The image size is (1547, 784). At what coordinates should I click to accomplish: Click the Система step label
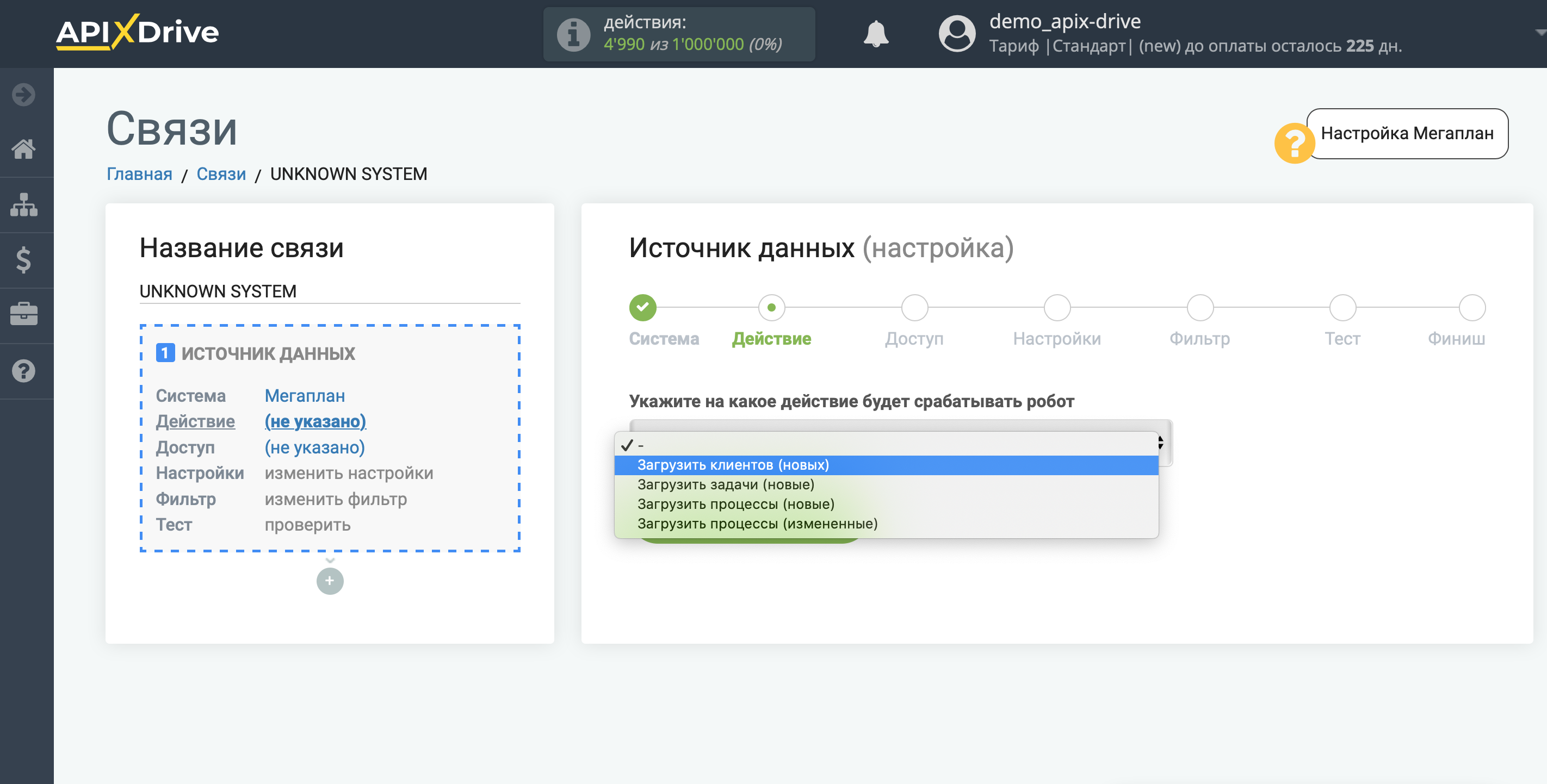pos(664,339)
